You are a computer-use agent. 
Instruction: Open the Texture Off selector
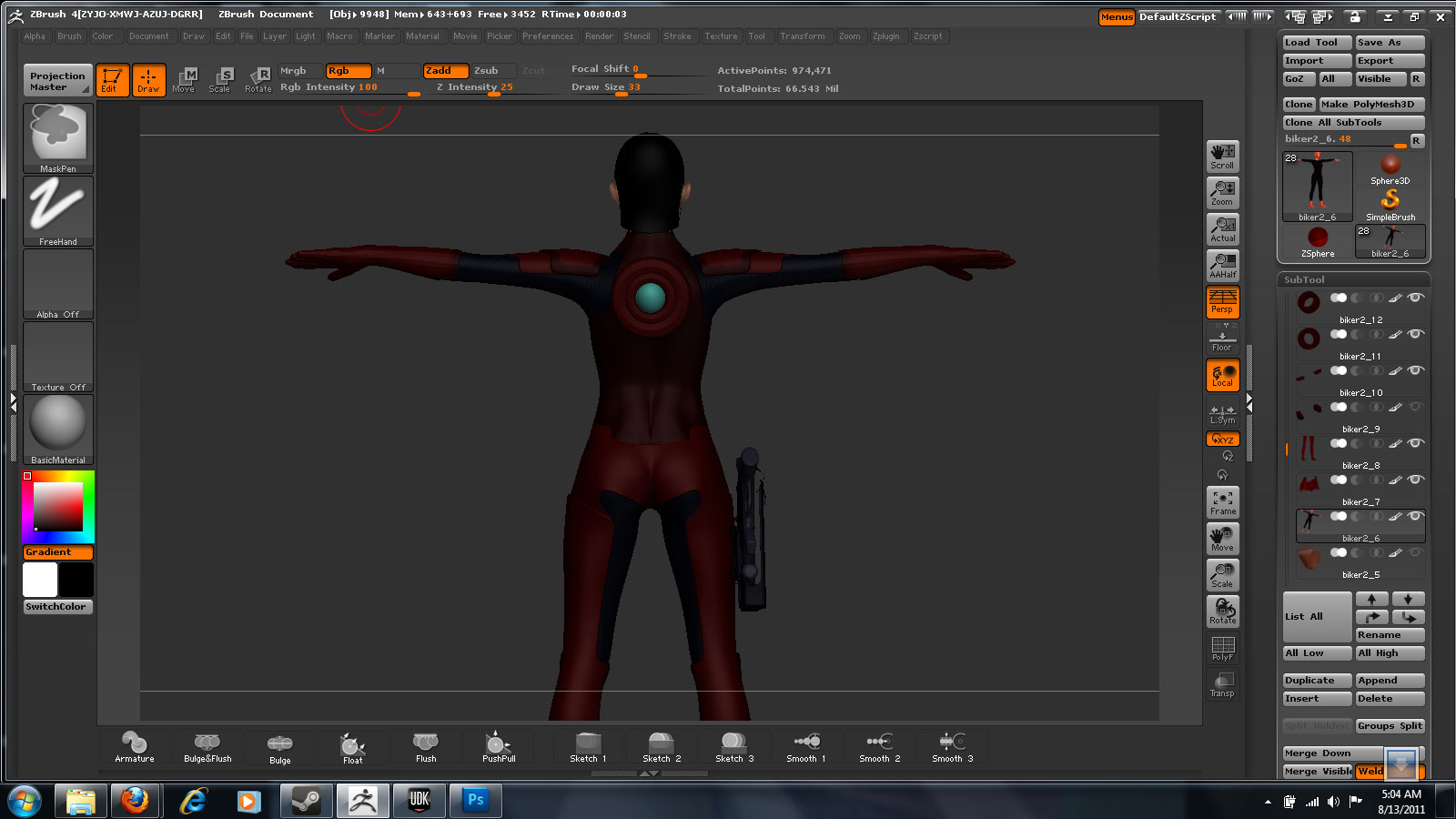coord(58,357)
